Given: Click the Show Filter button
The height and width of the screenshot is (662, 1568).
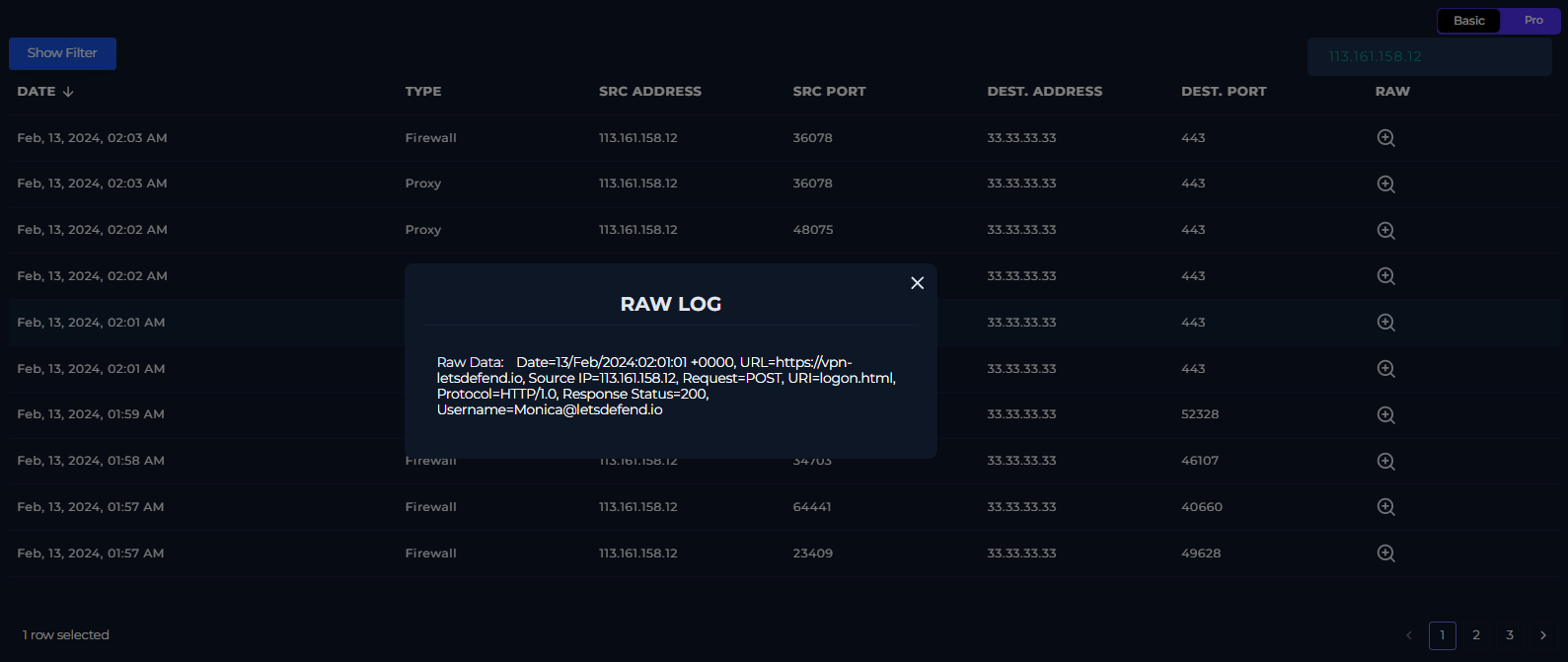Looking at the screenshot, I should pyautogui.click(x=62, y=53).
